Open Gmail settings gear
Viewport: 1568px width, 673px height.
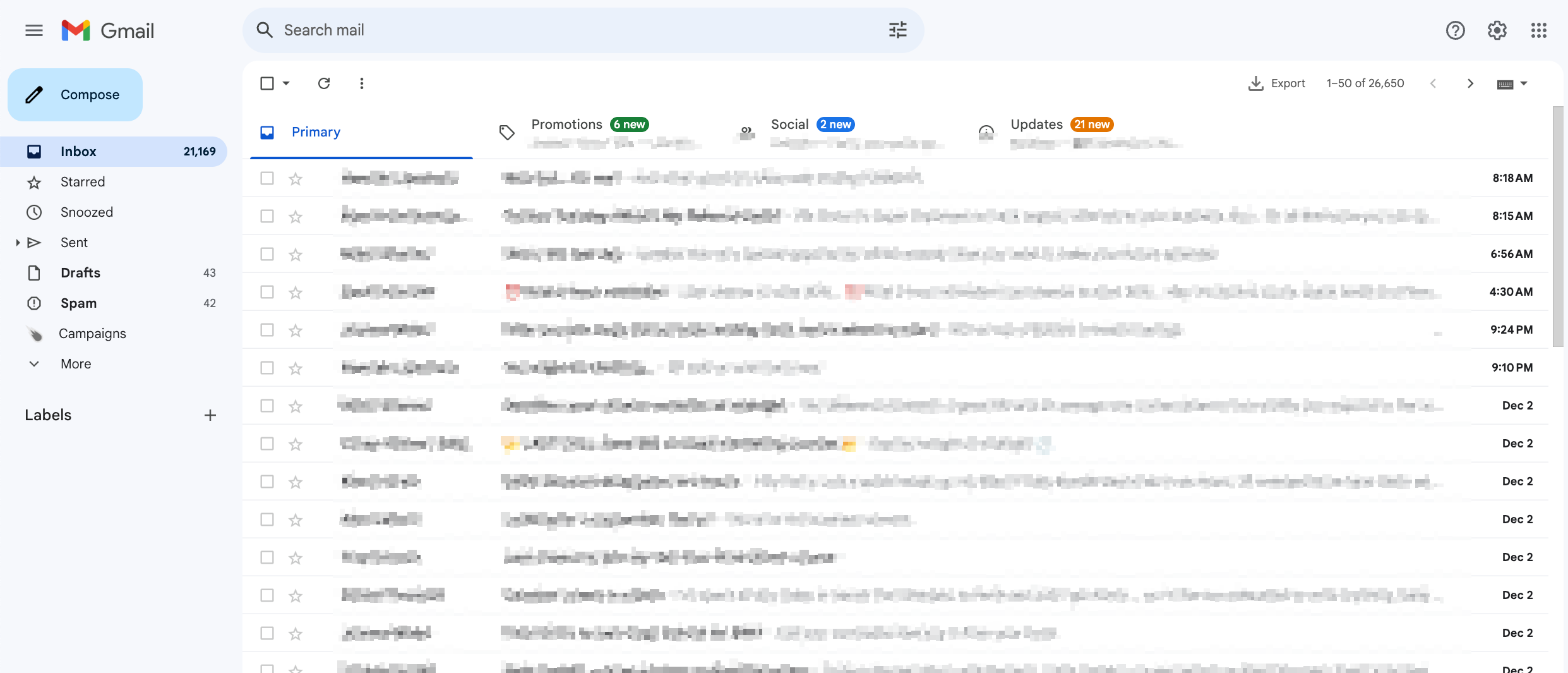point(1496,30)
